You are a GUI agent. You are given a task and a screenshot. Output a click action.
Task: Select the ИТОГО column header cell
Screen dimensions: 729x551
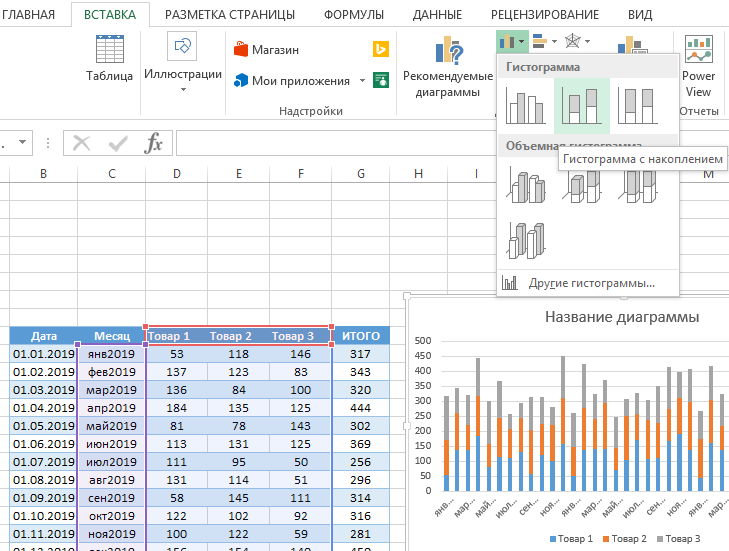pos(360,336)
